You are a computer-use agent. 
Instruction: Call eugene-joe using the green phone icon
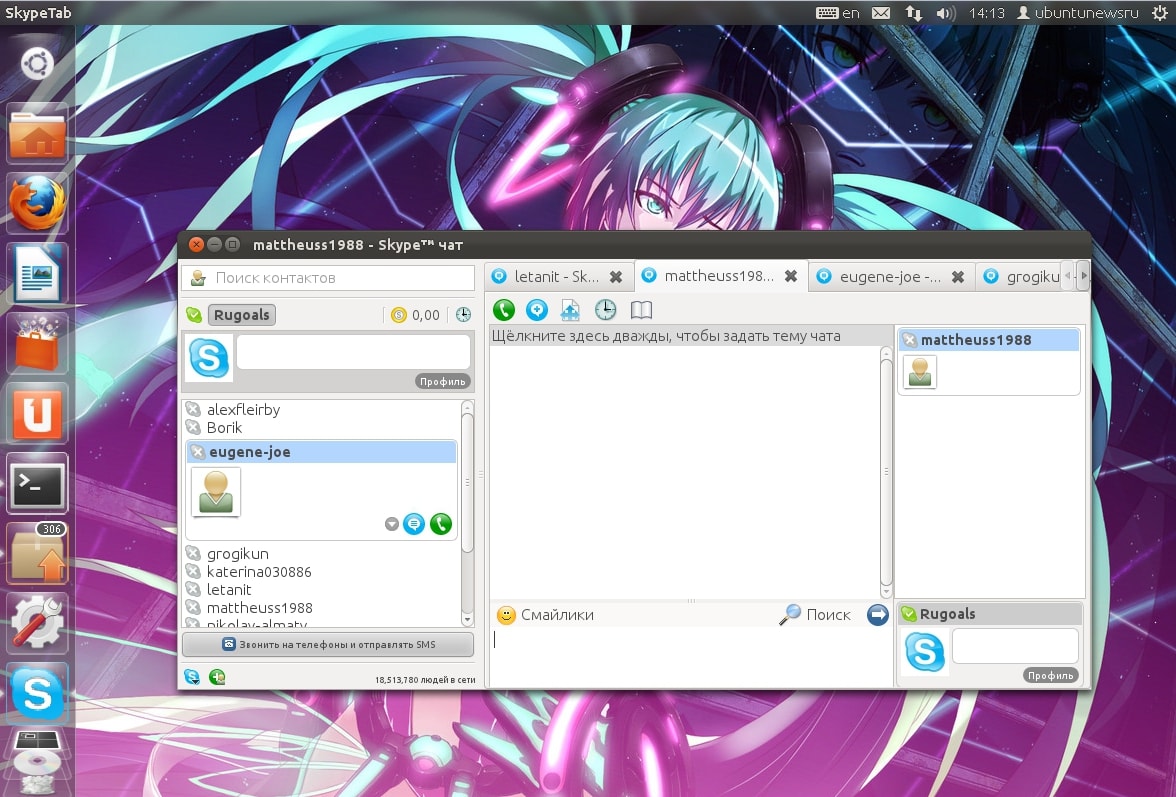(x=441, y=524)
